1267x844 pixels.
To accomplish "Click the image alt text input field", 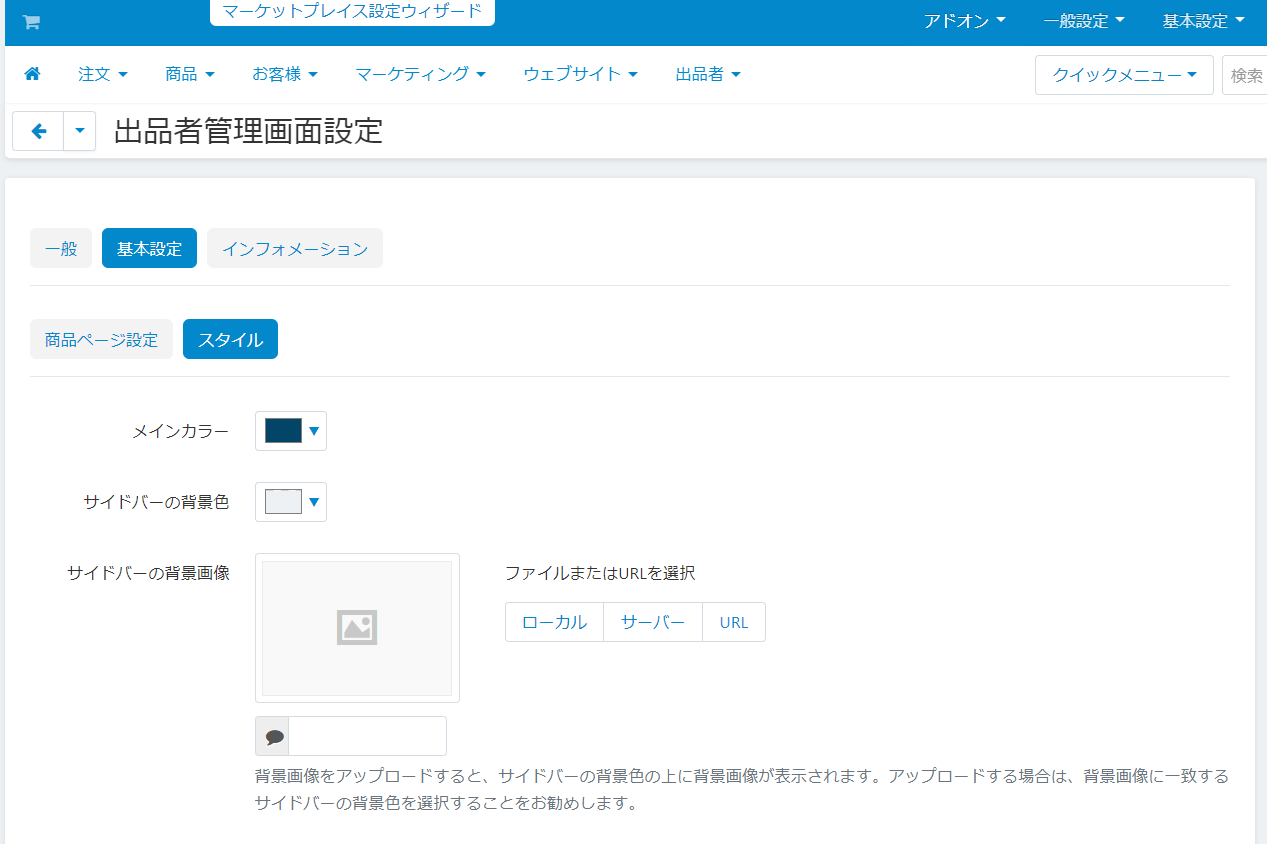I will point(367,736).
